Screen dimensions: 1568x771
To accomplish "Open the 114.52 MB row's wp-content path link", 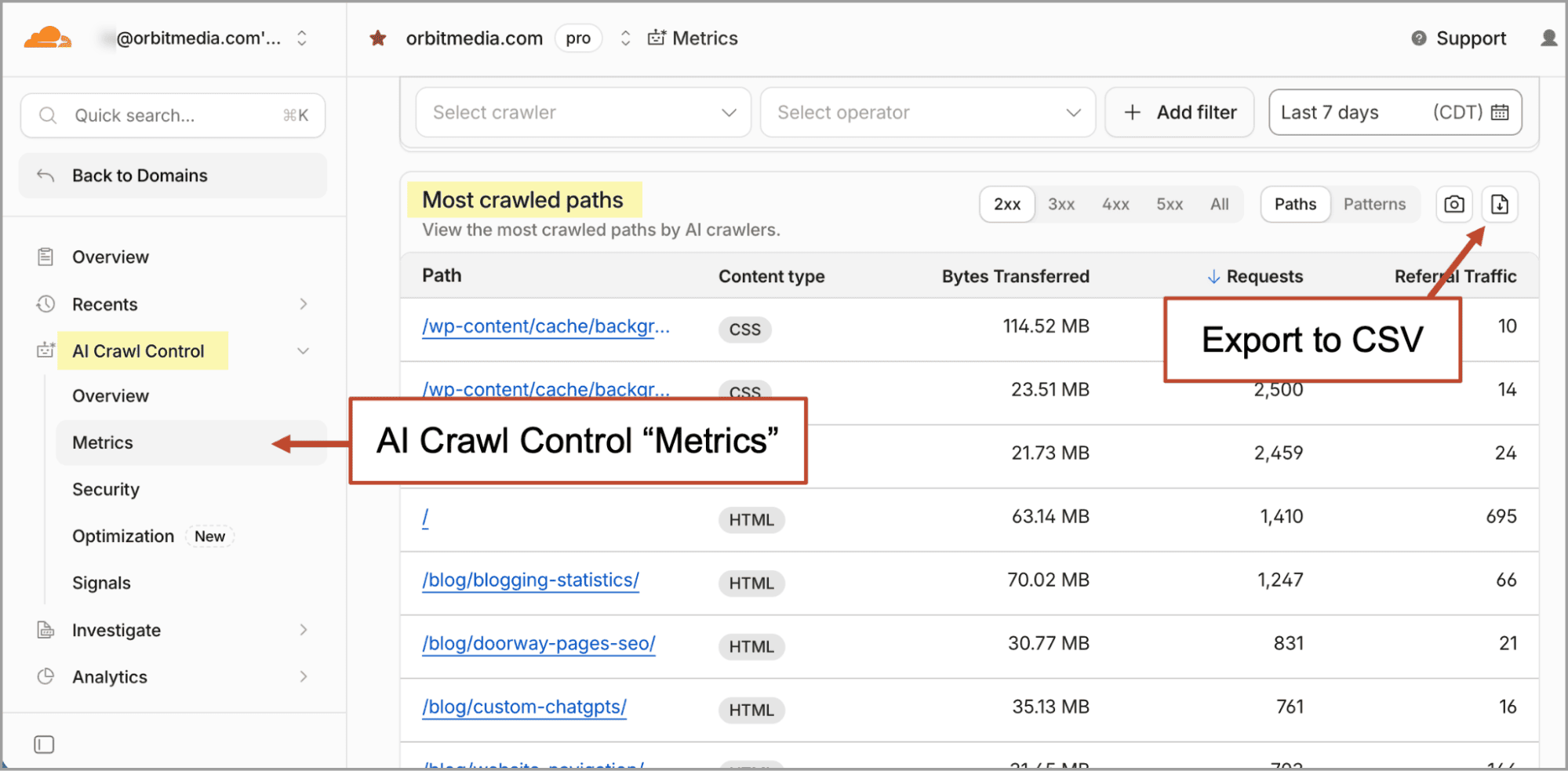I will coord(545,326).
